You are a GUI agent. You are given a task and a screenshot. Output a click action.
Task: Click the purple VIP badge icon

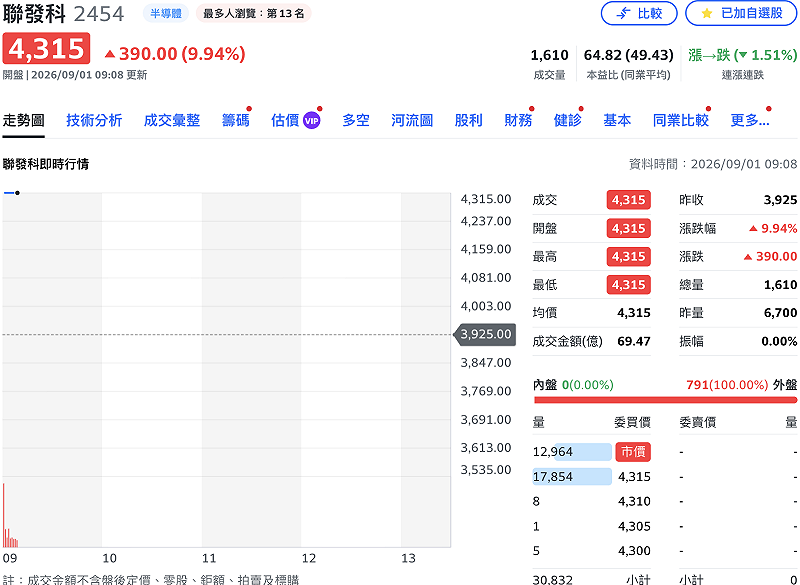tap(312, 121)
